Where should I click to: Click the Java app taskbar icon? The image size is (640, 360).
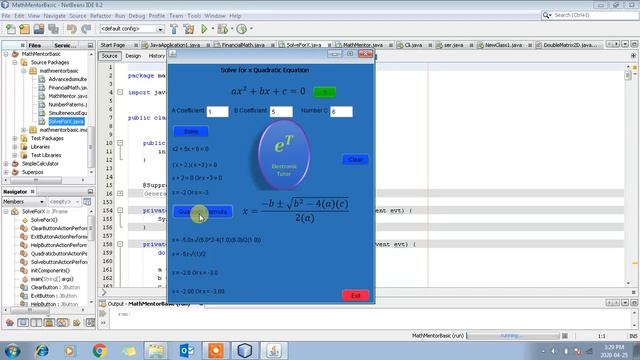click(x=274, y=351)
